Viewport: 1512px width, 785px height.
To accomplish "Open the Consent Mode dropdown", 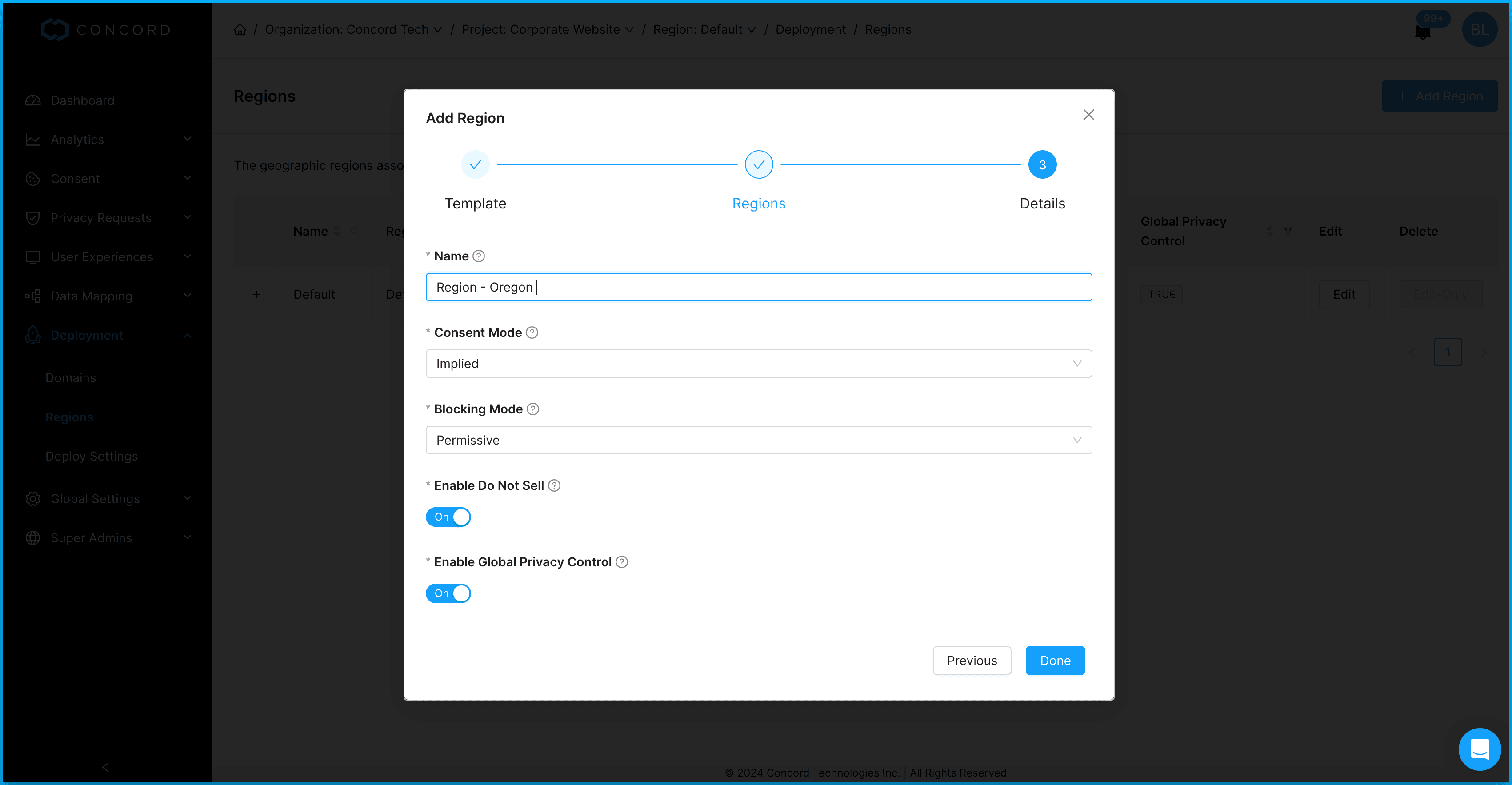I will point(758,364).
